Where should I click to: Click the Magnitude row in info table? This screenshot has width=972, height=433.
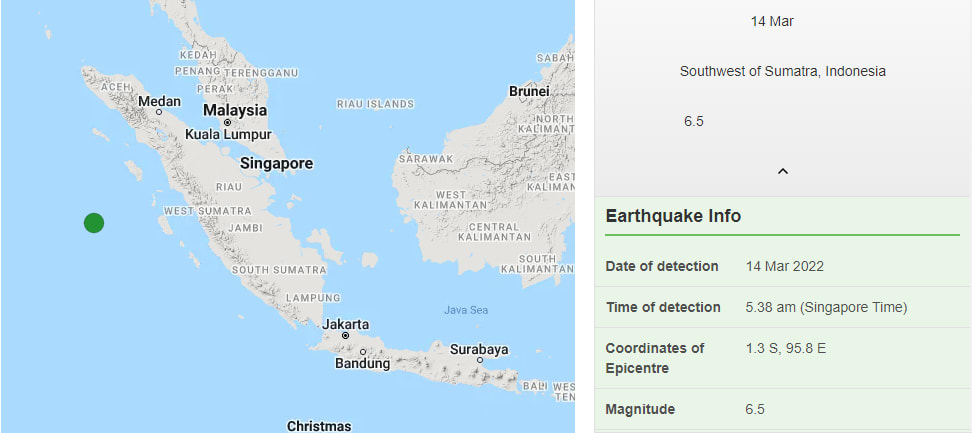click(x=783, y=409)
